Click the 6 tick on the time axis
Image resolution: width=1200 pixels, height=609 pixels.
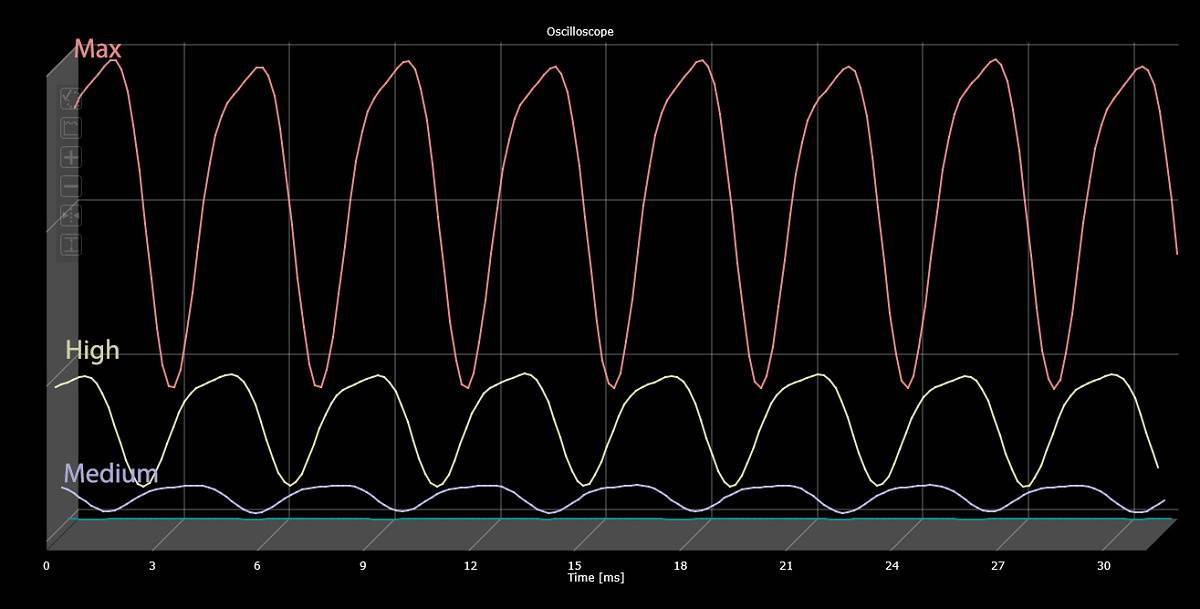pos(257,566)
